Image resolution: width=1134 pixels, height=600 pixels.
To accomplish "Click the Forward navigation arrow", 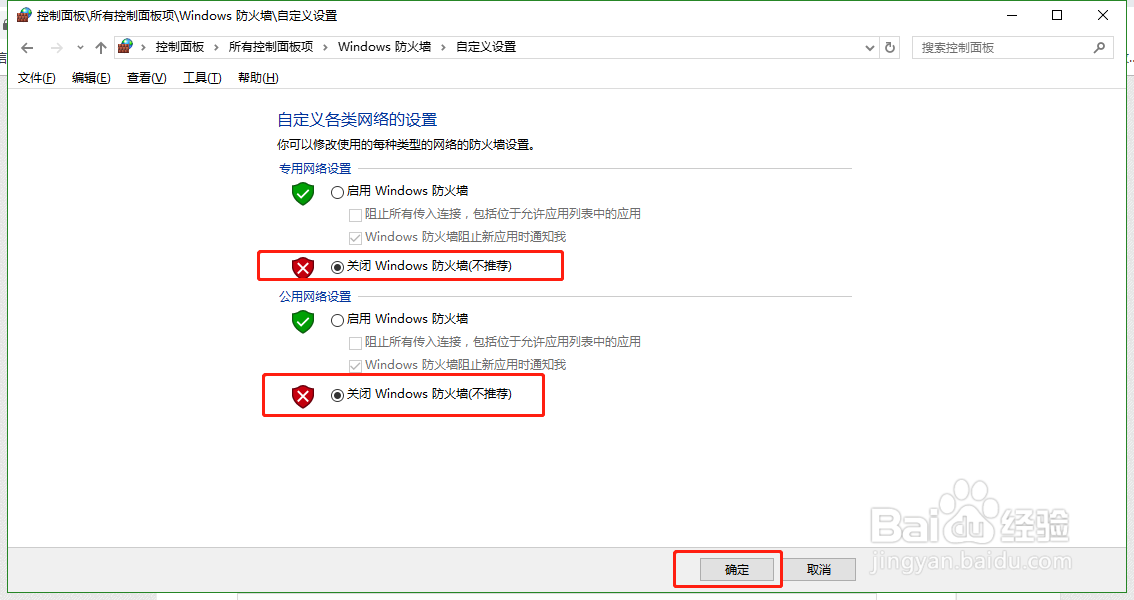I will [56, 48].
